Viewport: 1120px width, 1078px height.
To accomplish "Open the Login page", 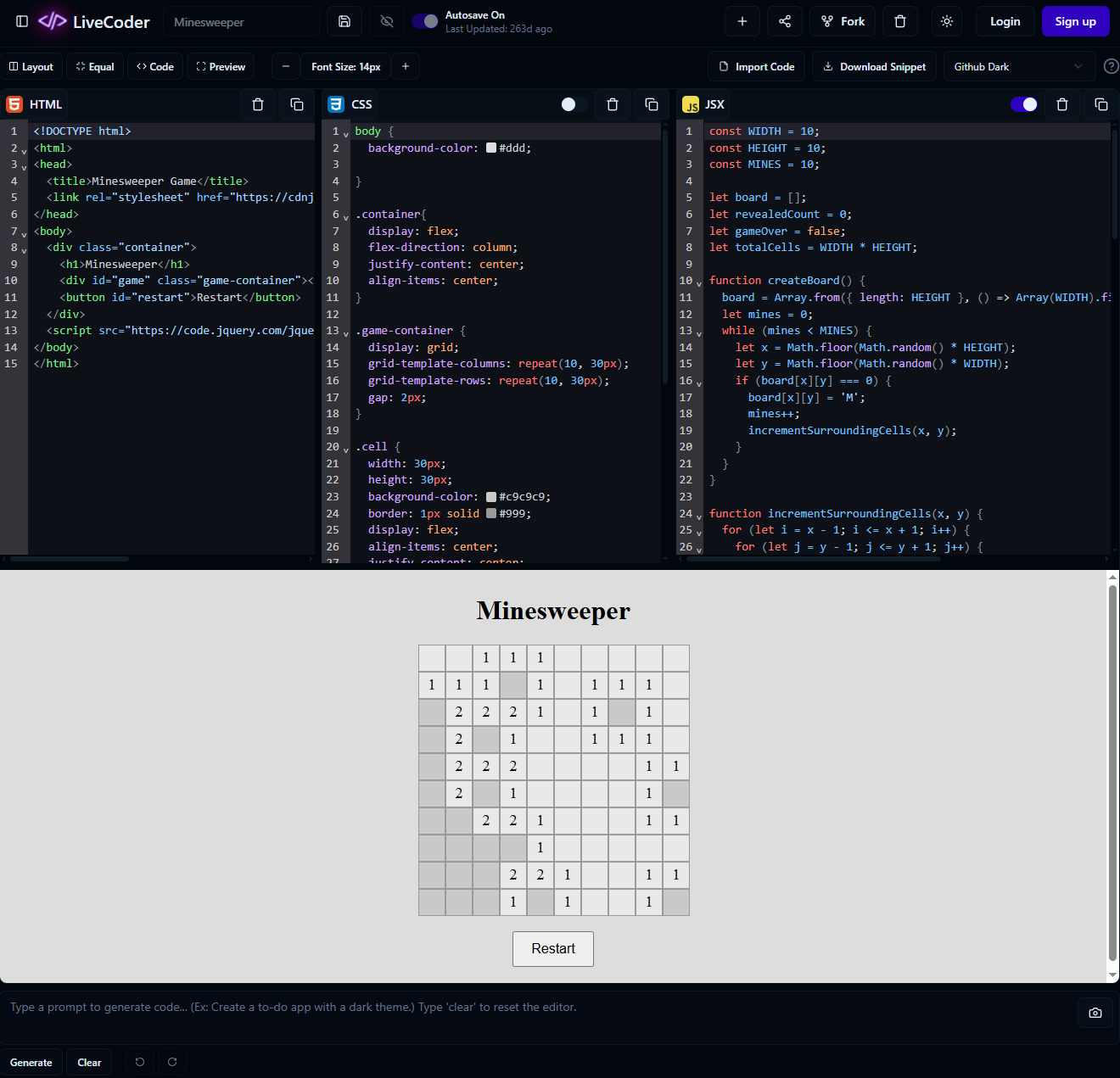I will 1005,21.
